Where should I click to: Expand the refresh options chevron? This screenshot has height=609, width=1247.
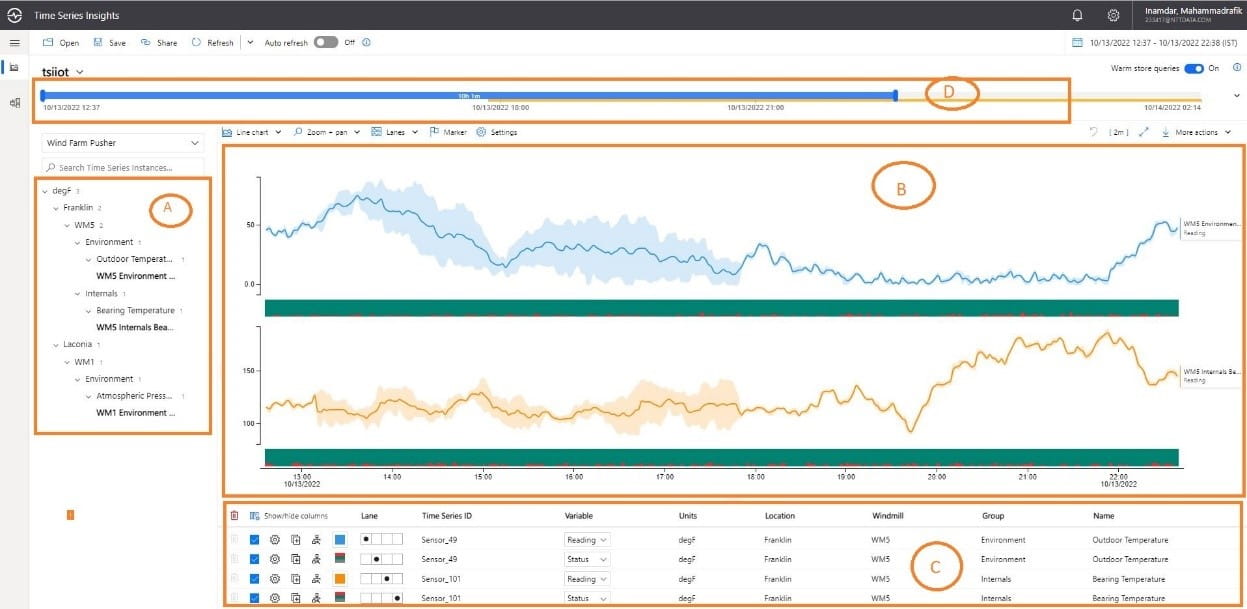pos(250,43)
